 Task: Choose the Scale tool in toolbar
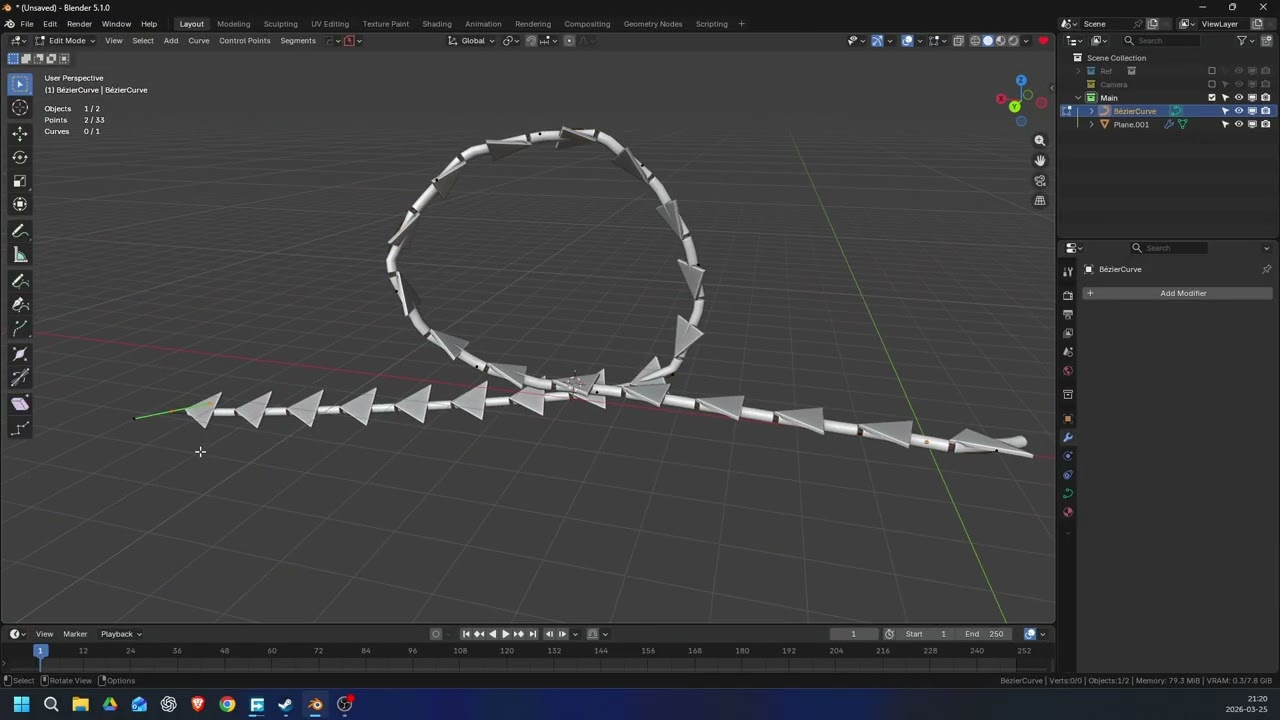[x=20, y=181]
